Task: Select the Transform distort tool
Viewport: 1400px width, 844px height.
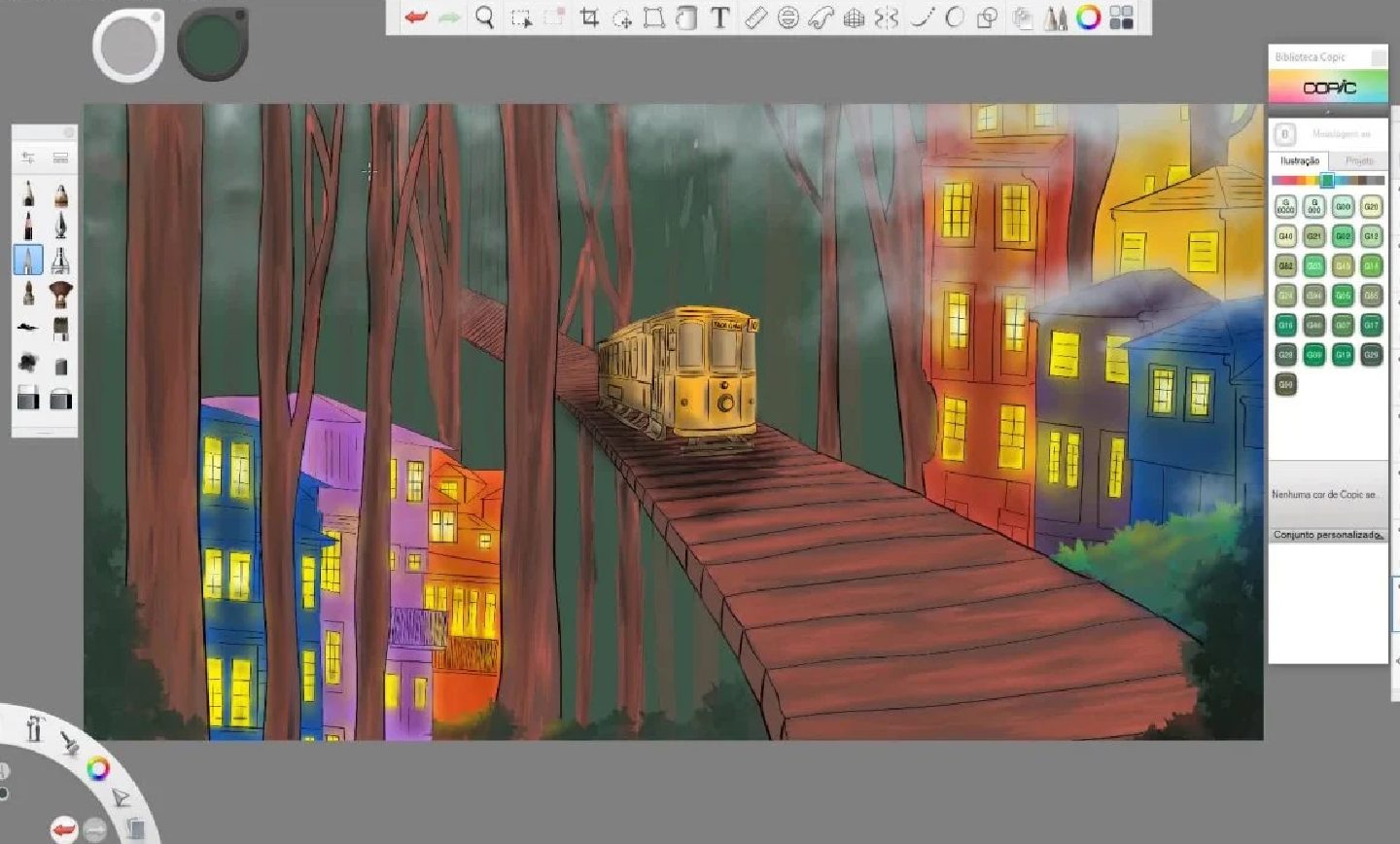Action: [x=654, y=18]
